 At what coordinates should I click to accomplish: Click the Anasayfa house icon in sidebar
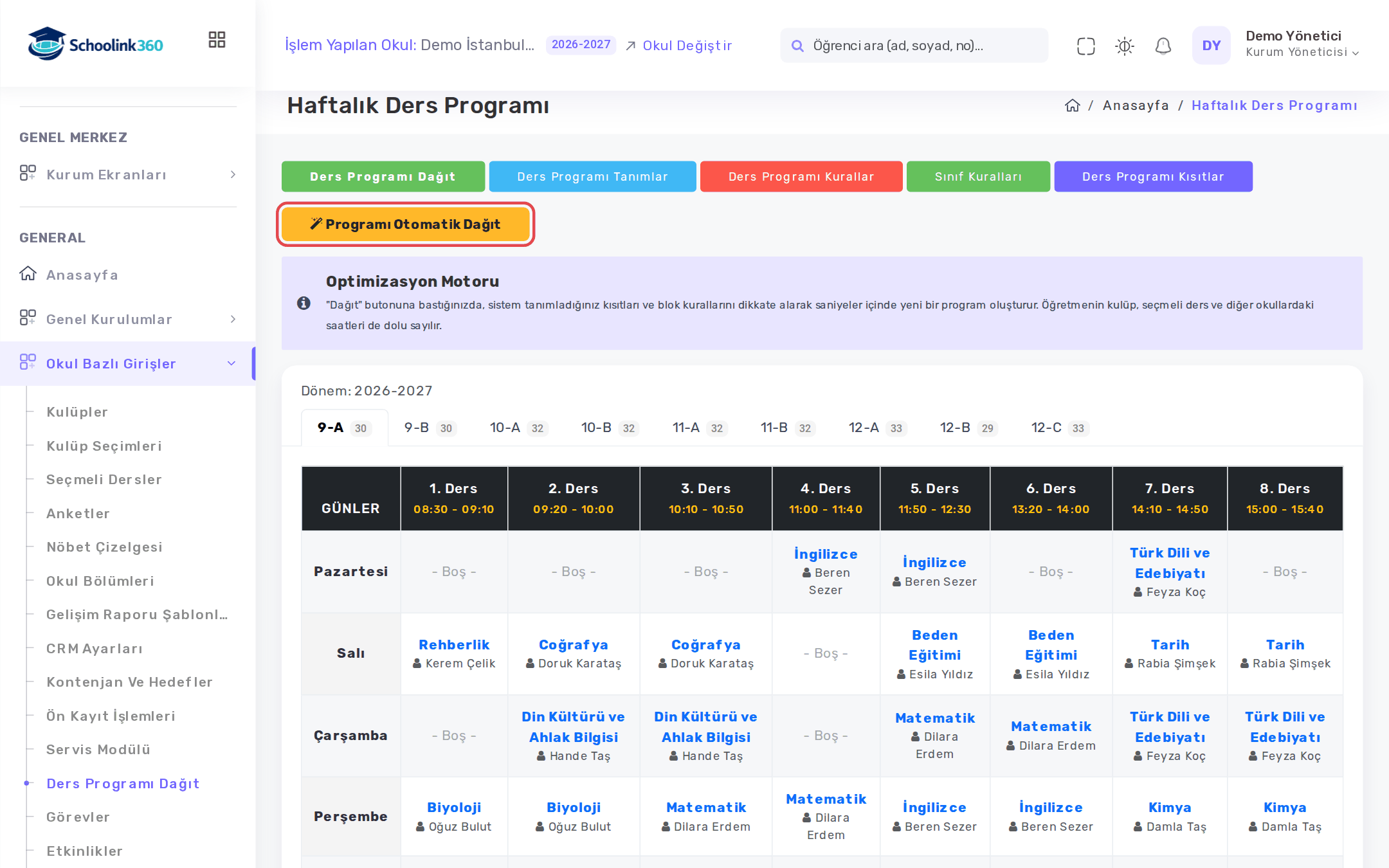coord(28,274)
